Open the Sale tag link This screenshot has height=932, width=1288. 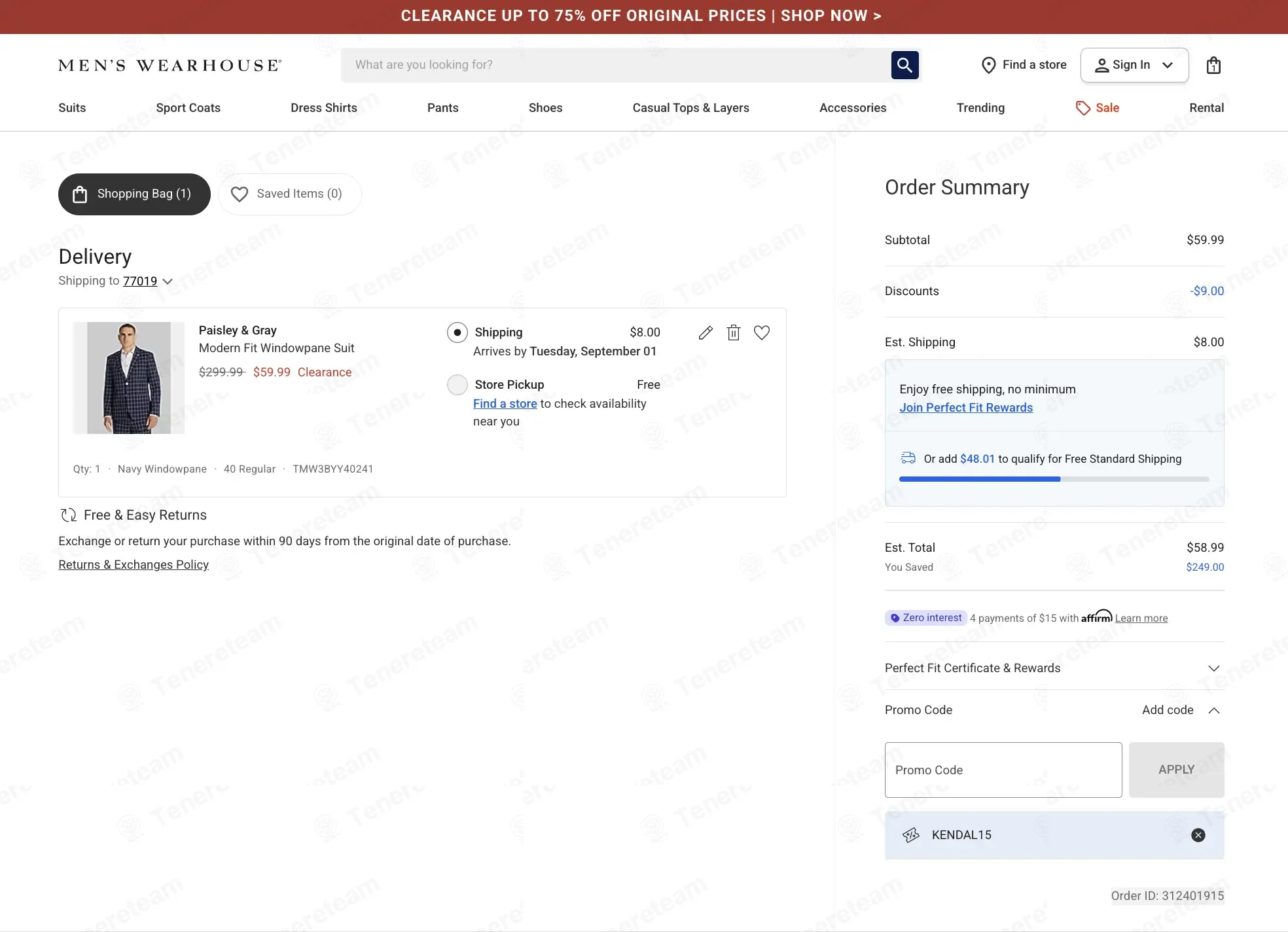[1098, 108]
